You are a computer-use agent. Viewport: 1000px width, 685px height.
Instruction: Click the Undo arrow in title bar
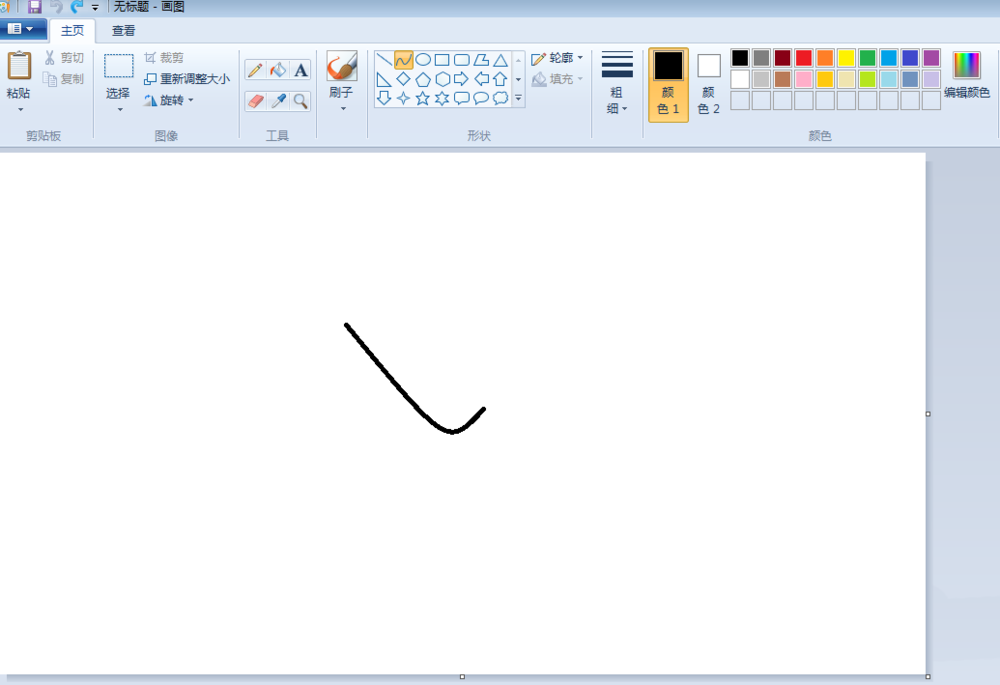56,7
